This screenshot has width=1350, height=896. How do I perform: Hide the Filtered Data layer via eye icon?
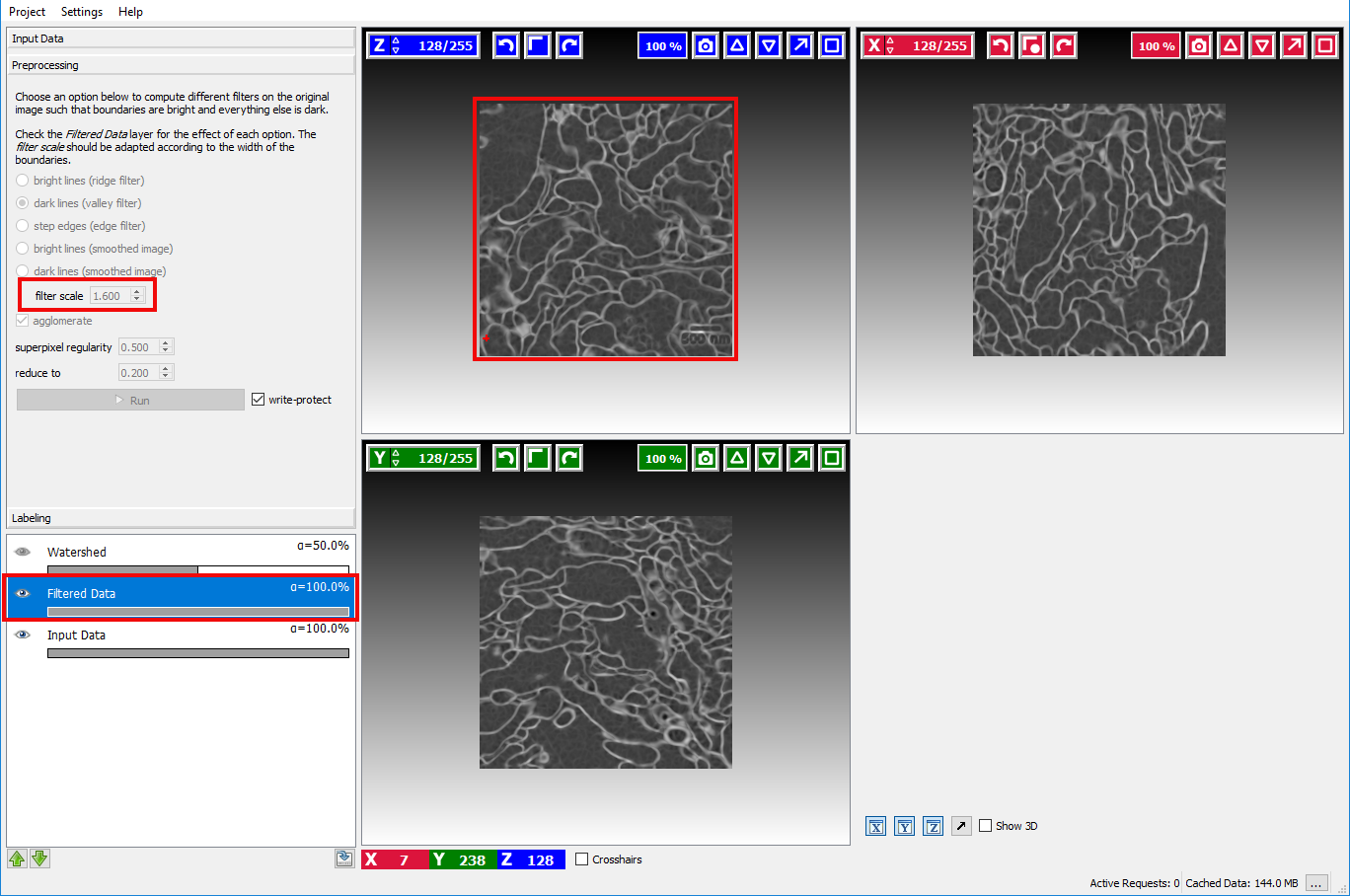23,593
